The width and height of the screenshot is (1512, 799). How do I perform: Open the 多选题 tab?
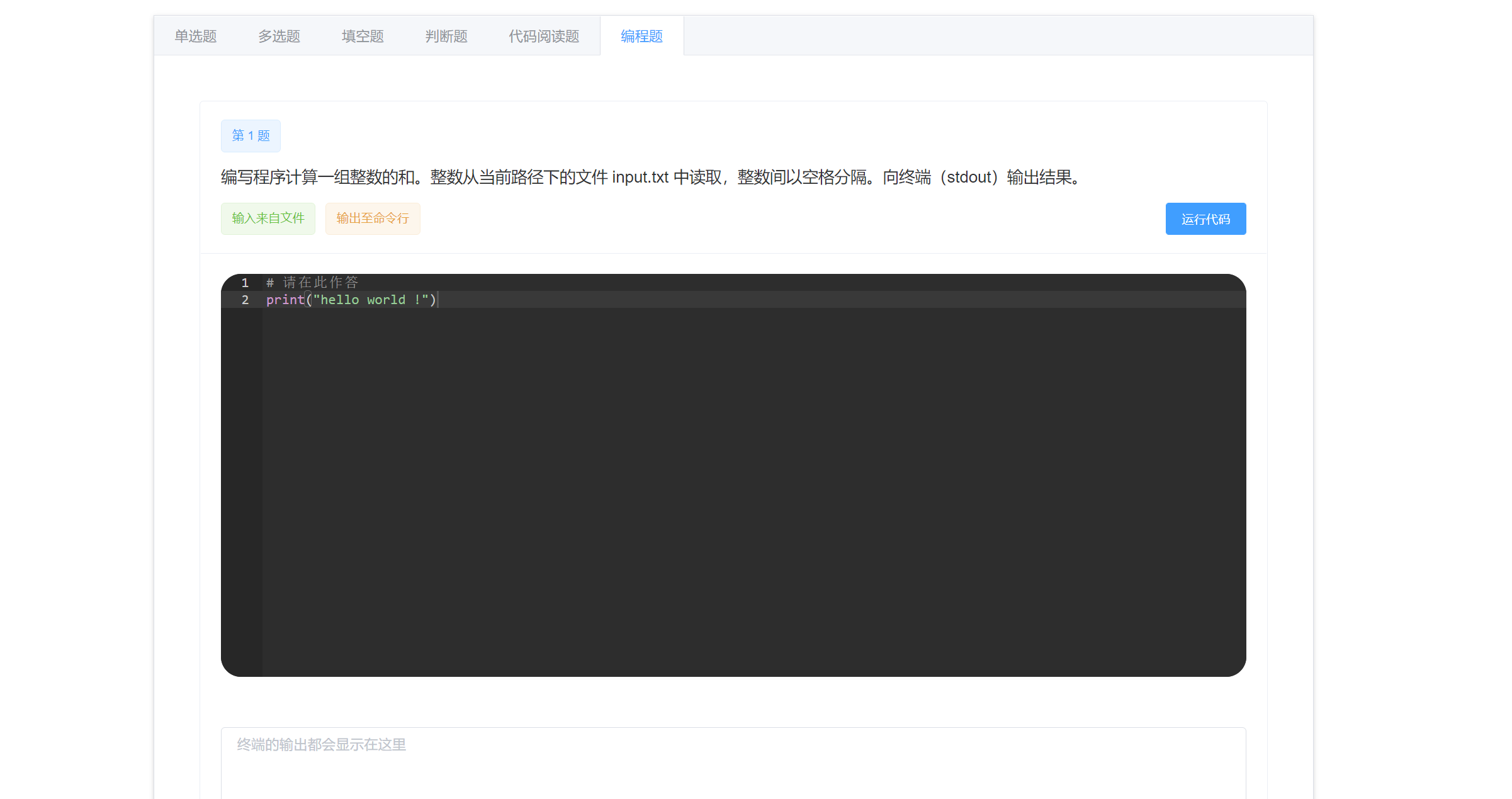point(279,37)
